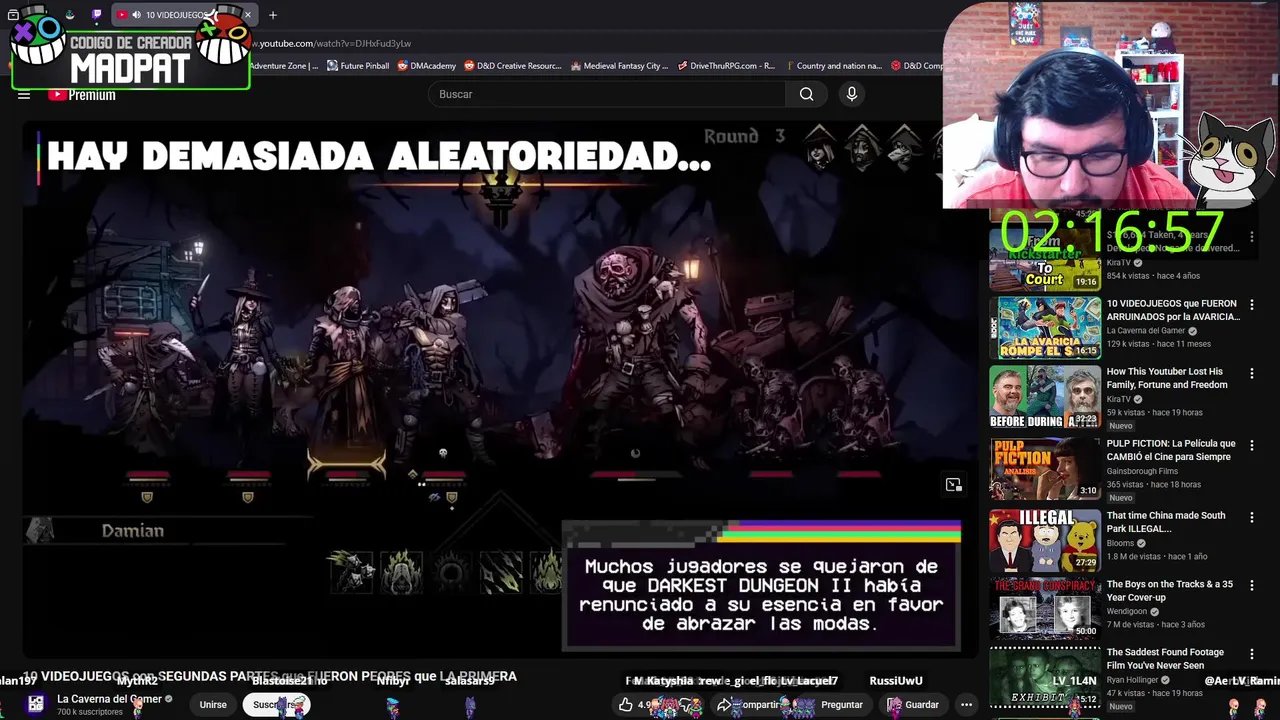The width and height of the screenshot is (1280, 720).
Task: Open options for Saddest Found Footage video
Action: (x=1251, y=654)
